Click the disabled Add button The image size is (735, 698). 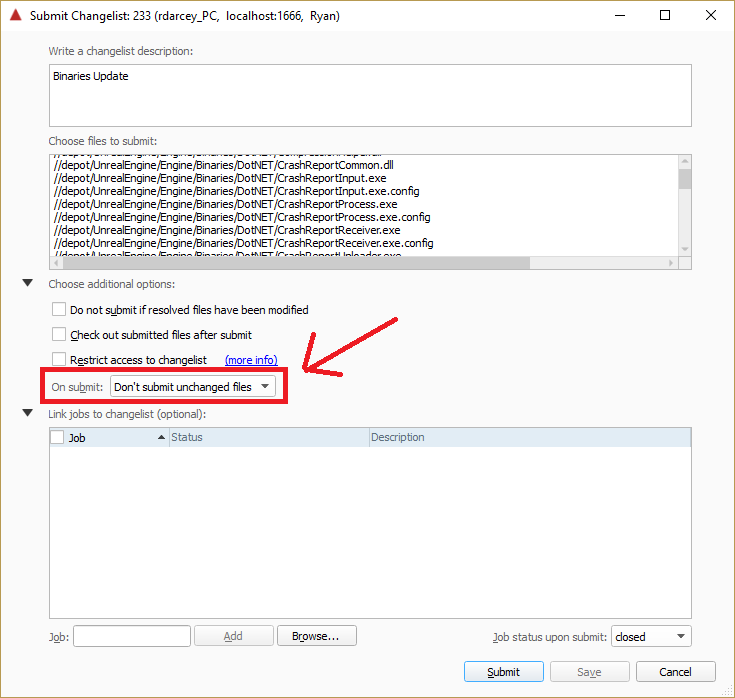pyautogui.click(x=233, y=636)
